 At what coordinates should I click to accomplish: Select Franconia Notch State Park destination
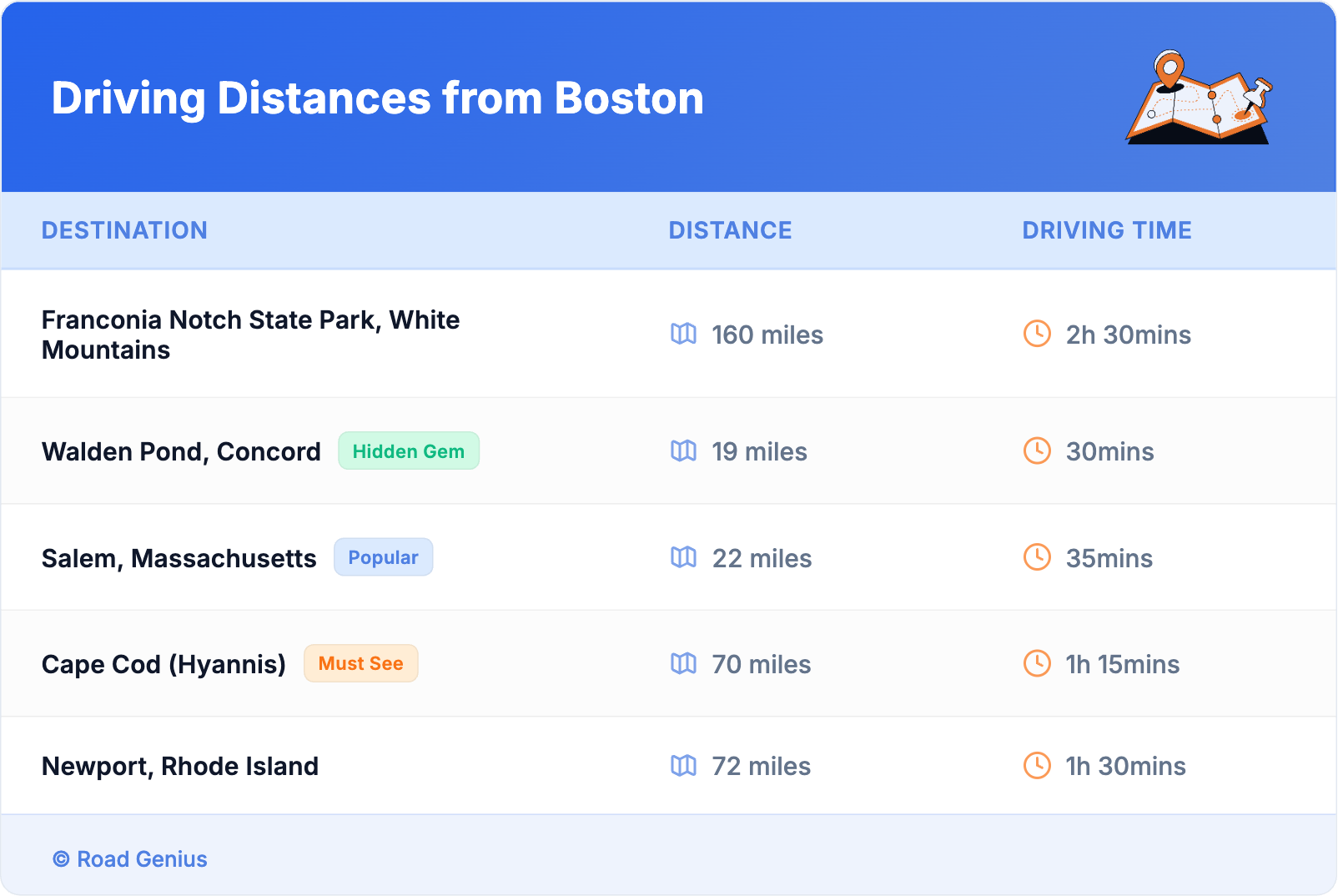[x=250, y=335]
